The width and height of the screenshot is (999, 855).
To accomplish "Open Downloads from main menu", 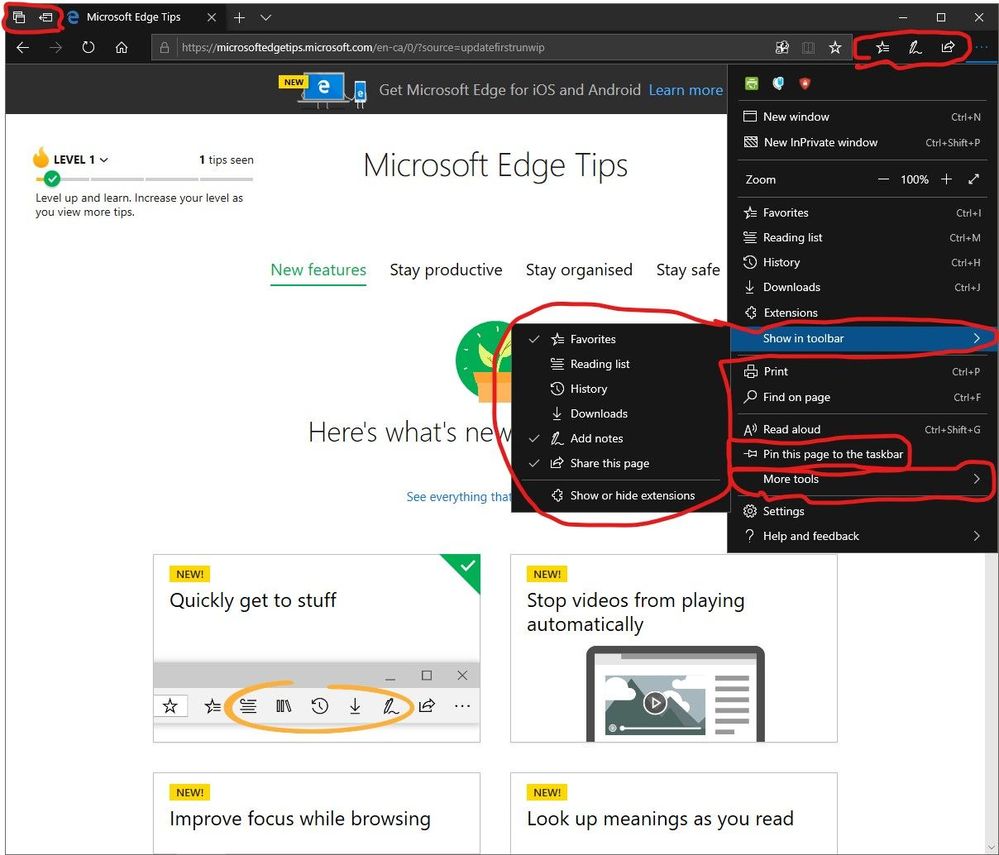I will point(863,287).
